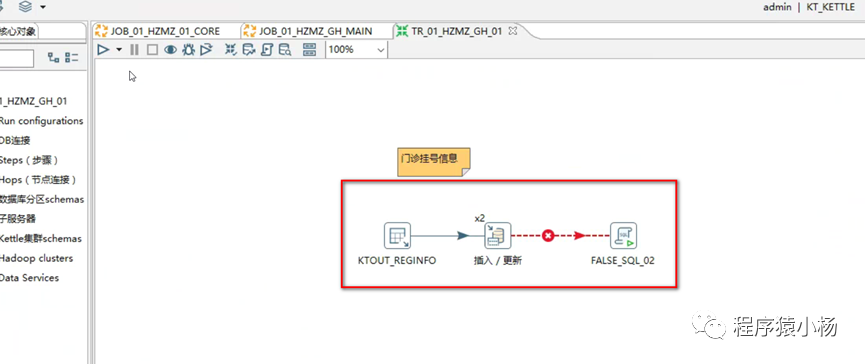Switch to JOB_01_HZMZ_01_CORE tab

coord(158,31)
